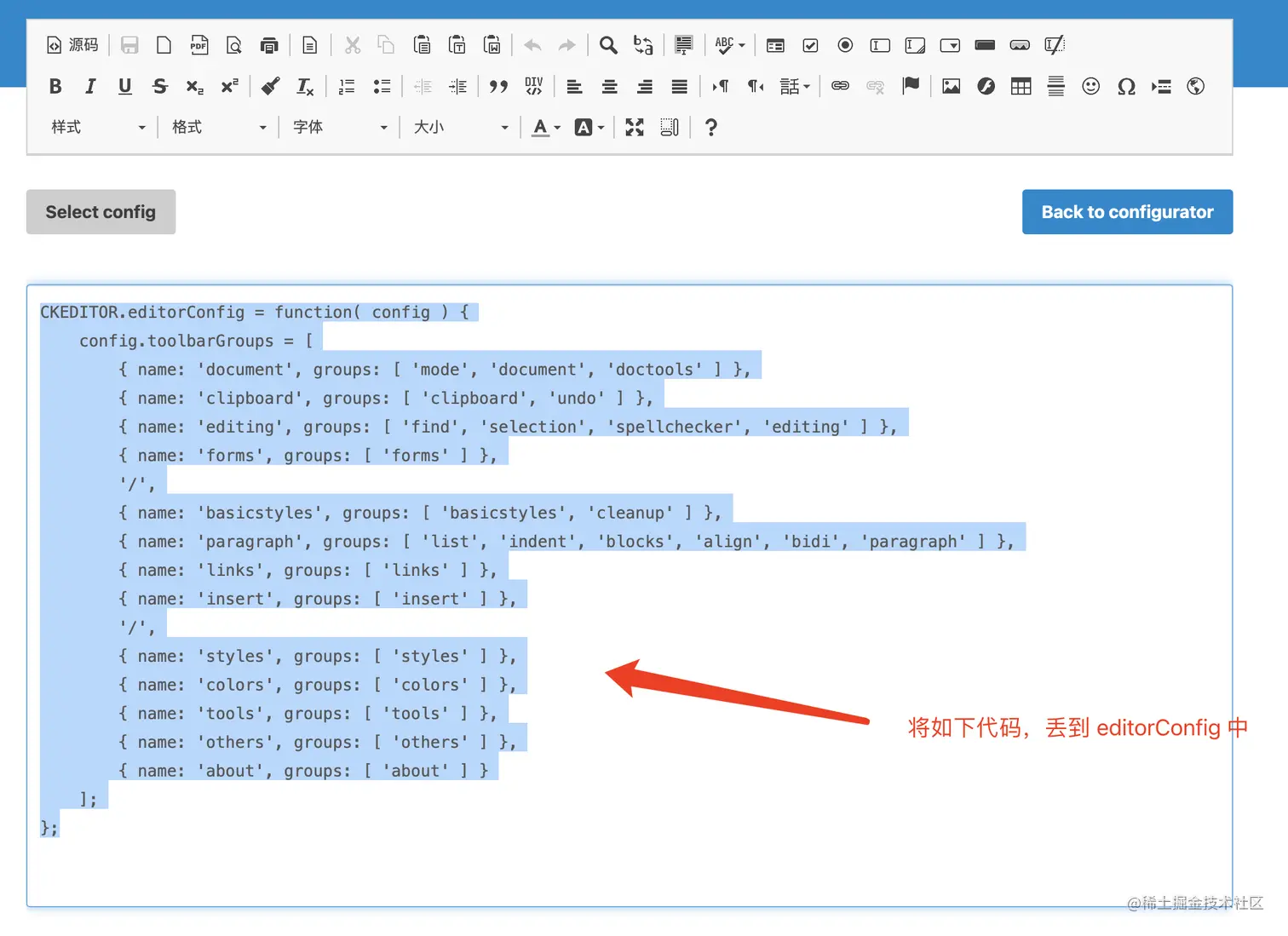Center align the text

610,86
